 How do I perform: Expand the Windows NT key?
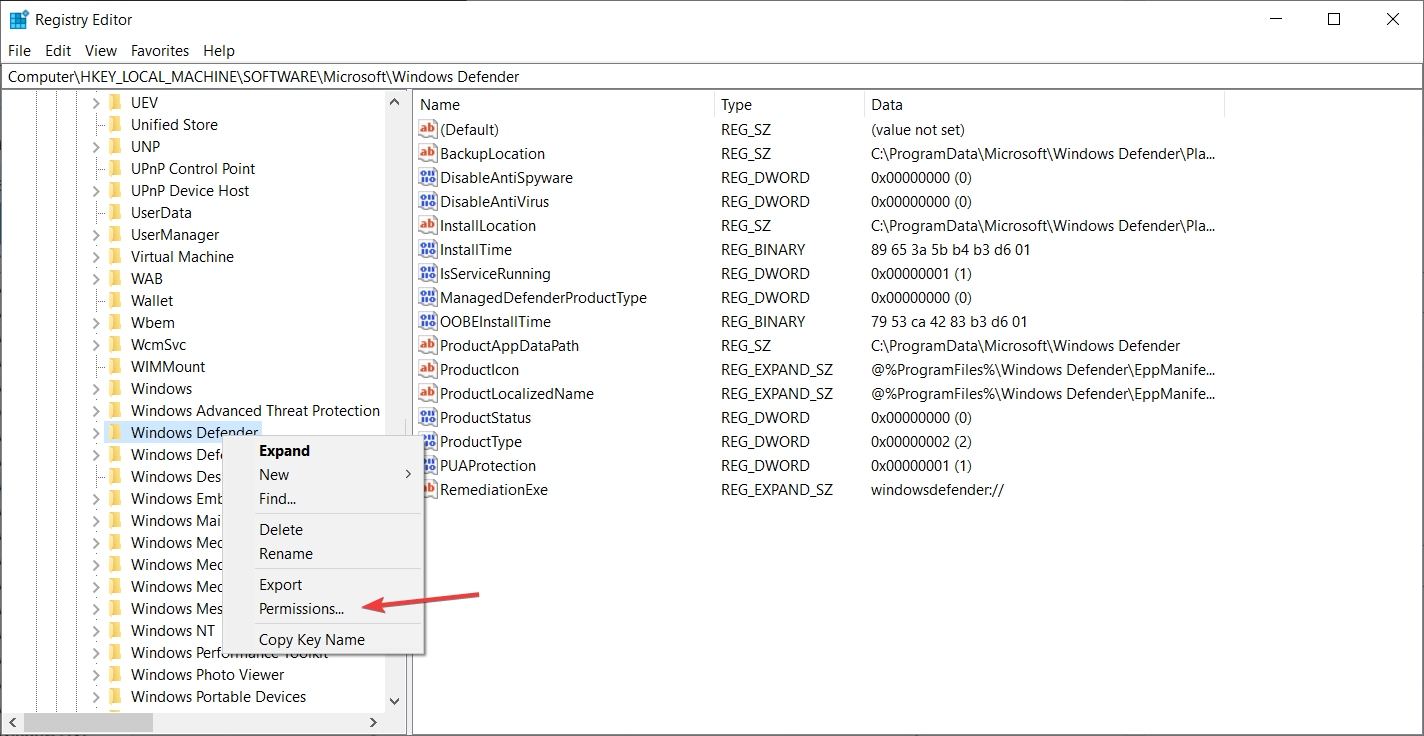click(97, 630)
